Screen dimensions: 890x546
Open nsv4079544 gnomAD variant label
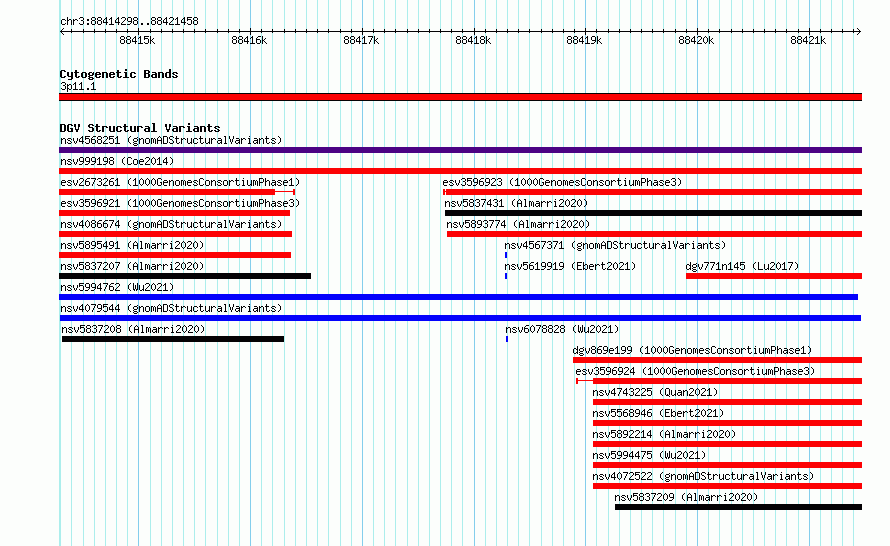[171, 308]
